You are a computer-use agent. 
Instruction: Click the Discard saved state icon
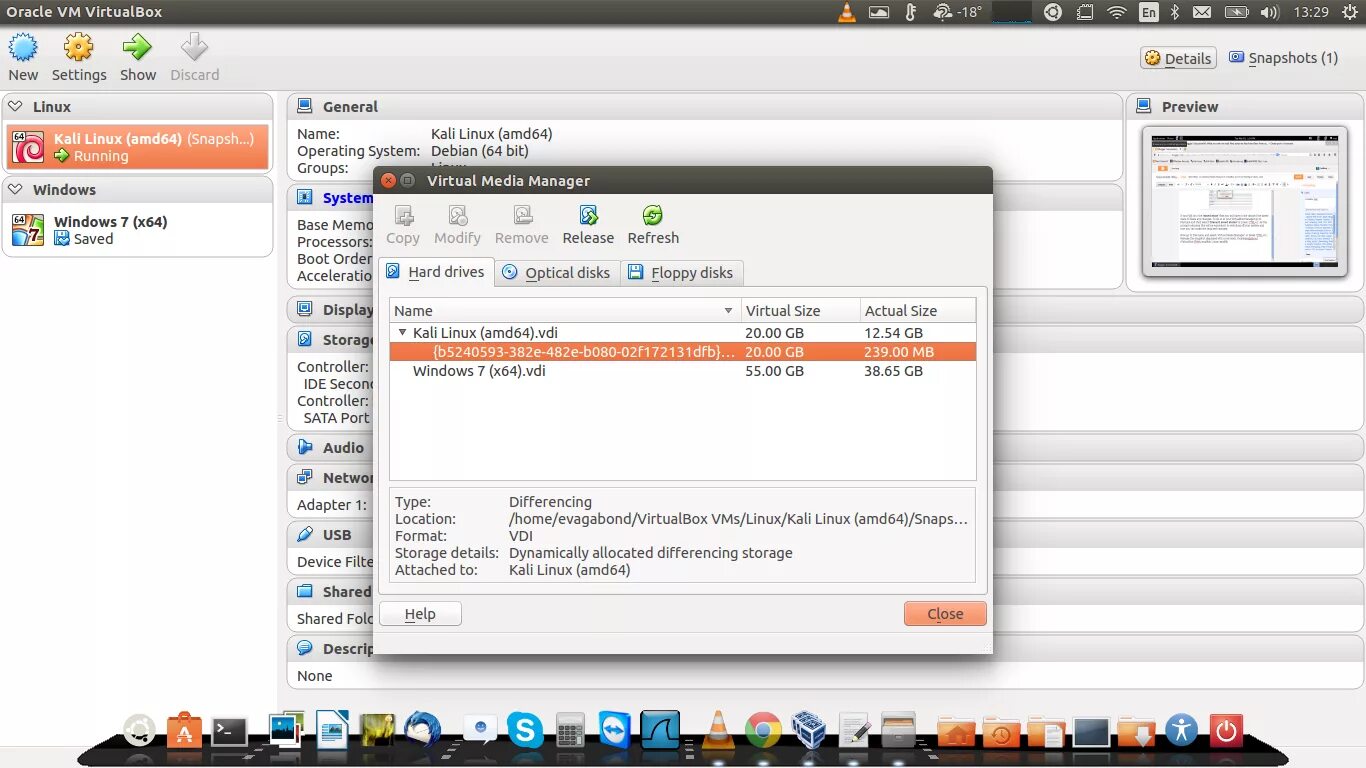click(x=194, y=57)
